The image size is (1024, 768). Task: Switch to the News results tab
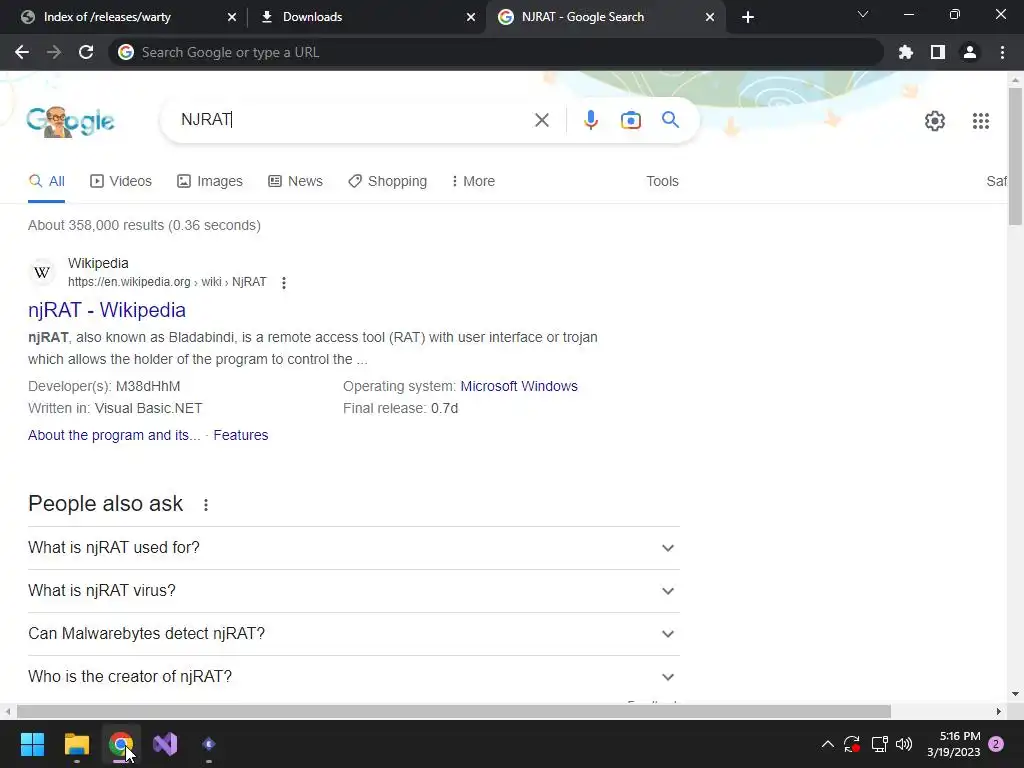point(295,181)
